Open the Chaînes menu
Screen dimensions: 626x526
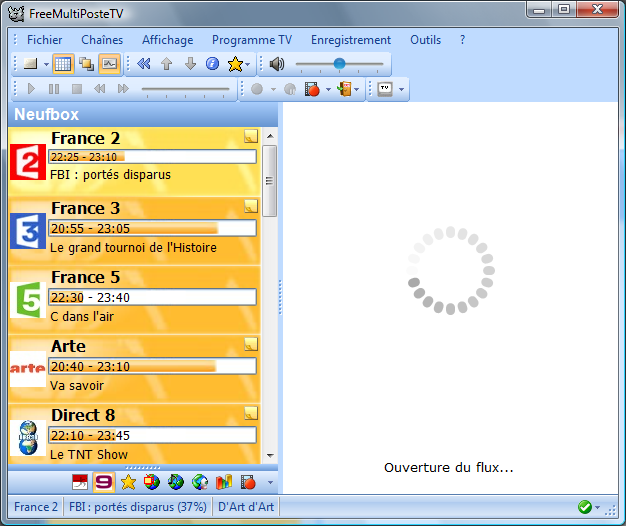102,40
